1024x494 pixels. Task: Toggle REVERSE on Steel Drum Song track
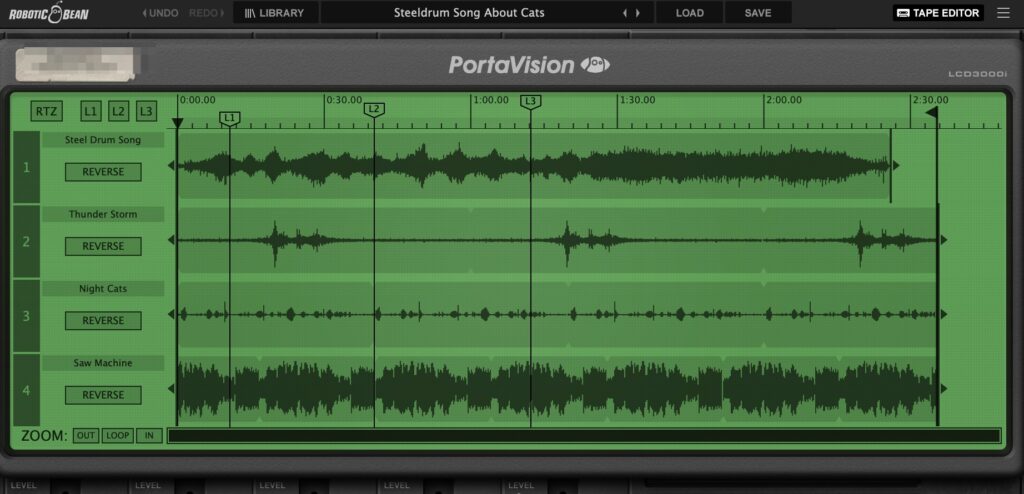[x=103, y=172]
